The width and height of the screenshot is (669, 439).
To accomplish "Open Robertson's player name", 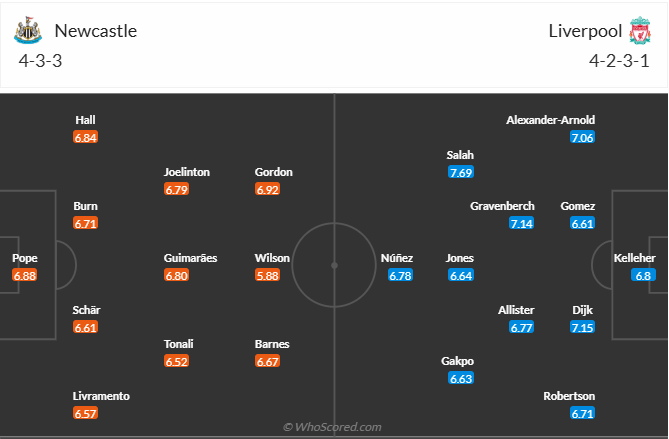I will pyautogui.click(x=569, y=395).
